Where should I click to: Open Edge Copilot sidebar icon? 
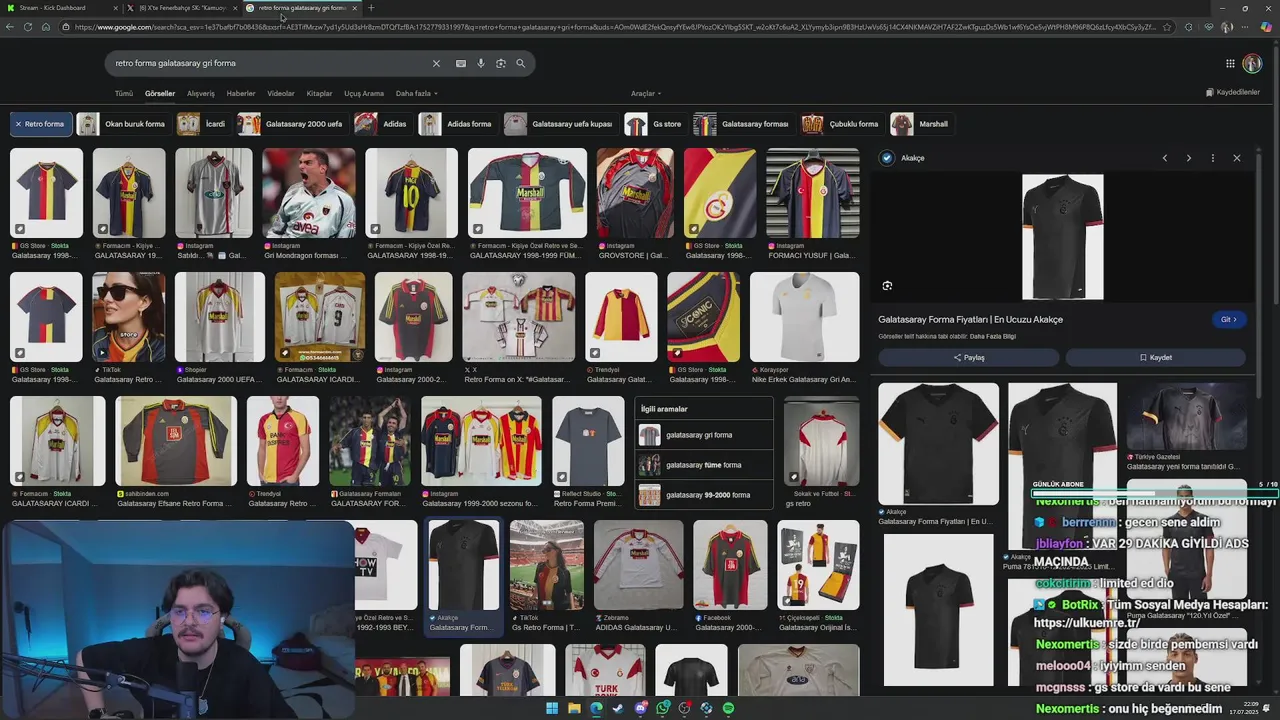(1266, 27)
